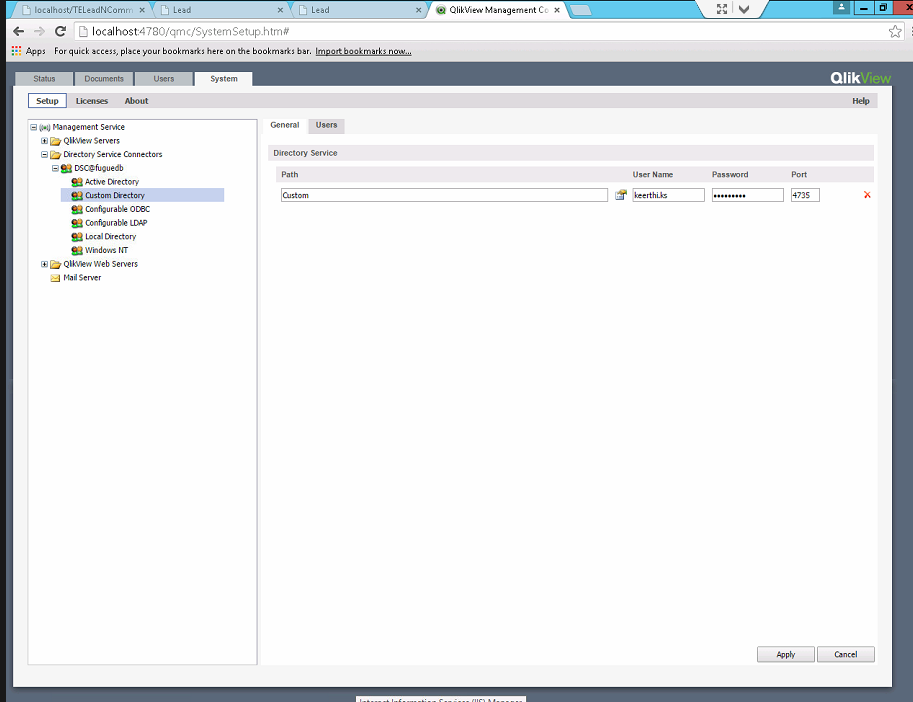This screenshot has height=702, width=913.
Task: Click the browser back arrow
Action: [19, 31]
